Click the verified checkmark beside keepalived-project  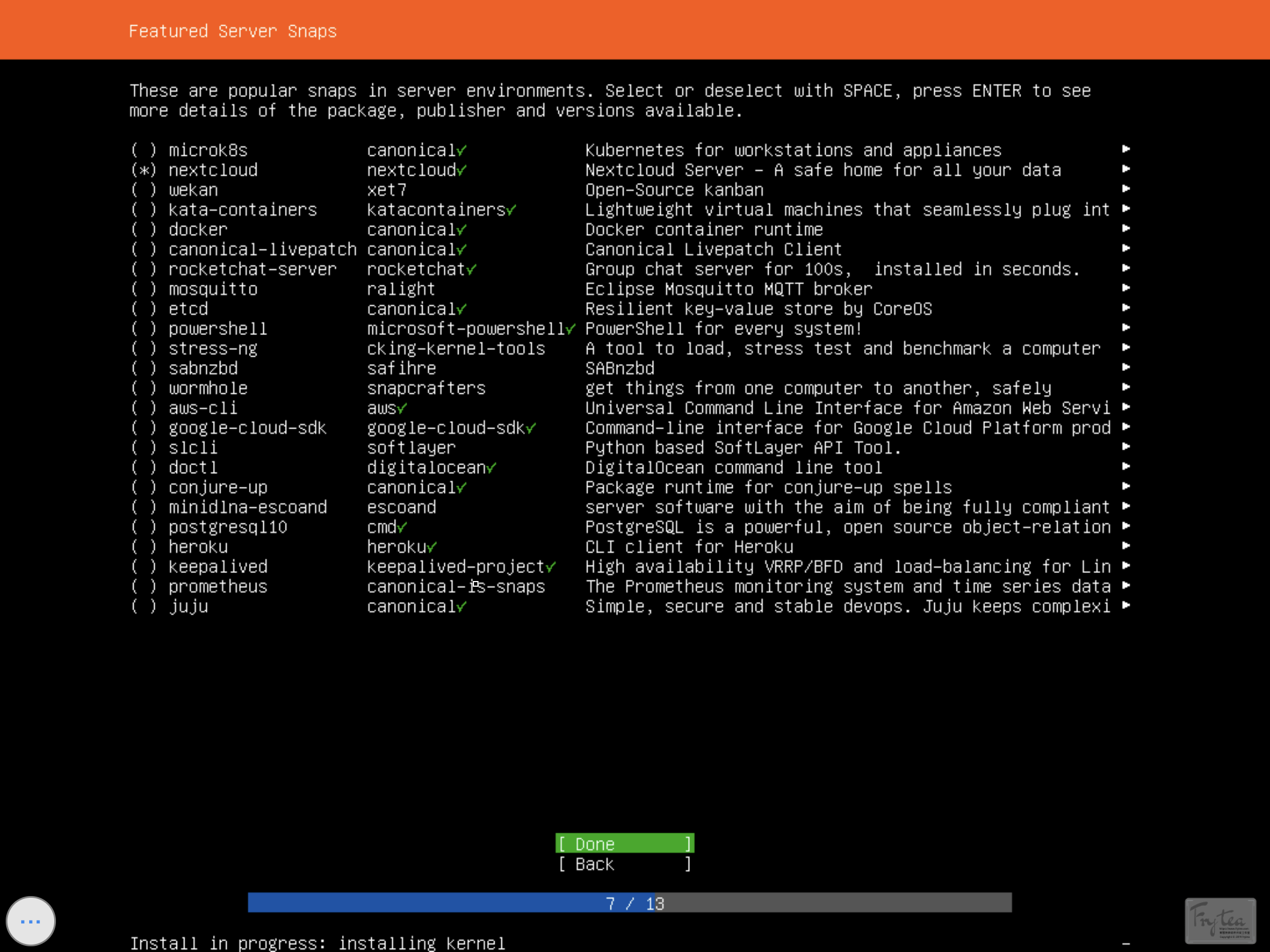[x=550, y=567]
